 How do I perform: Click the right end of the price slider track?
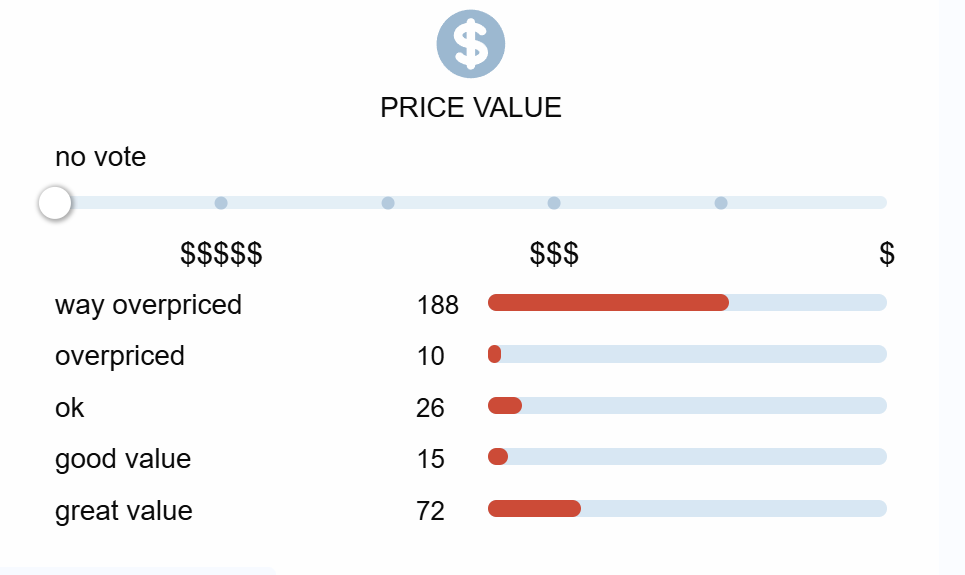(880, 203)
